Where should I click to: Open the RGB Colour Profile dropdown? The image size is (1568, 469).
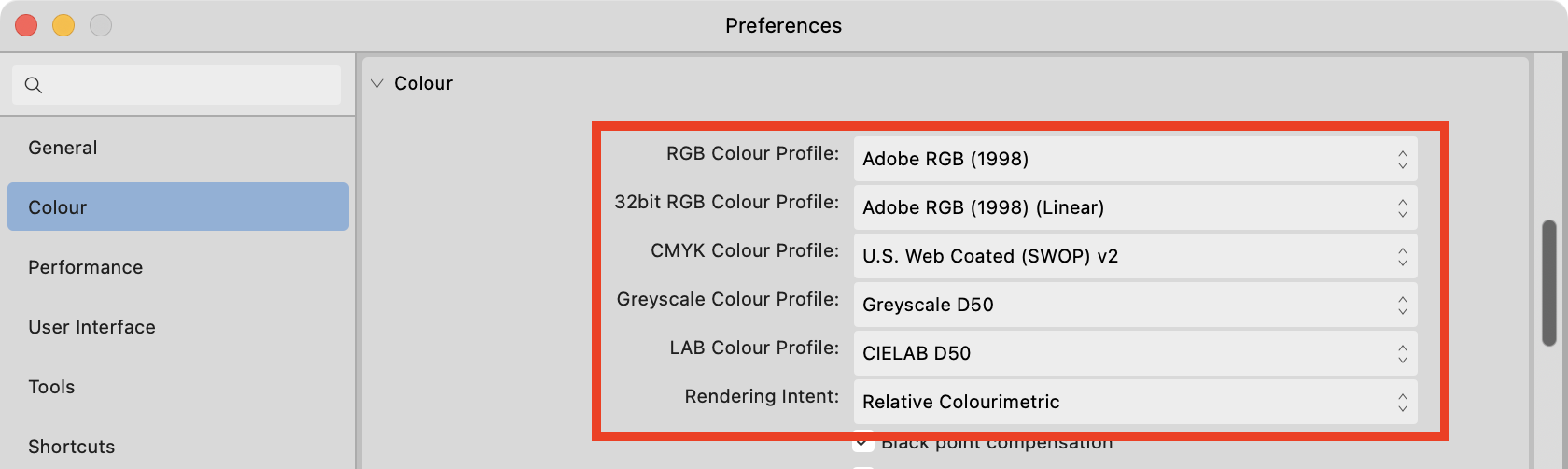[1135, 159]
